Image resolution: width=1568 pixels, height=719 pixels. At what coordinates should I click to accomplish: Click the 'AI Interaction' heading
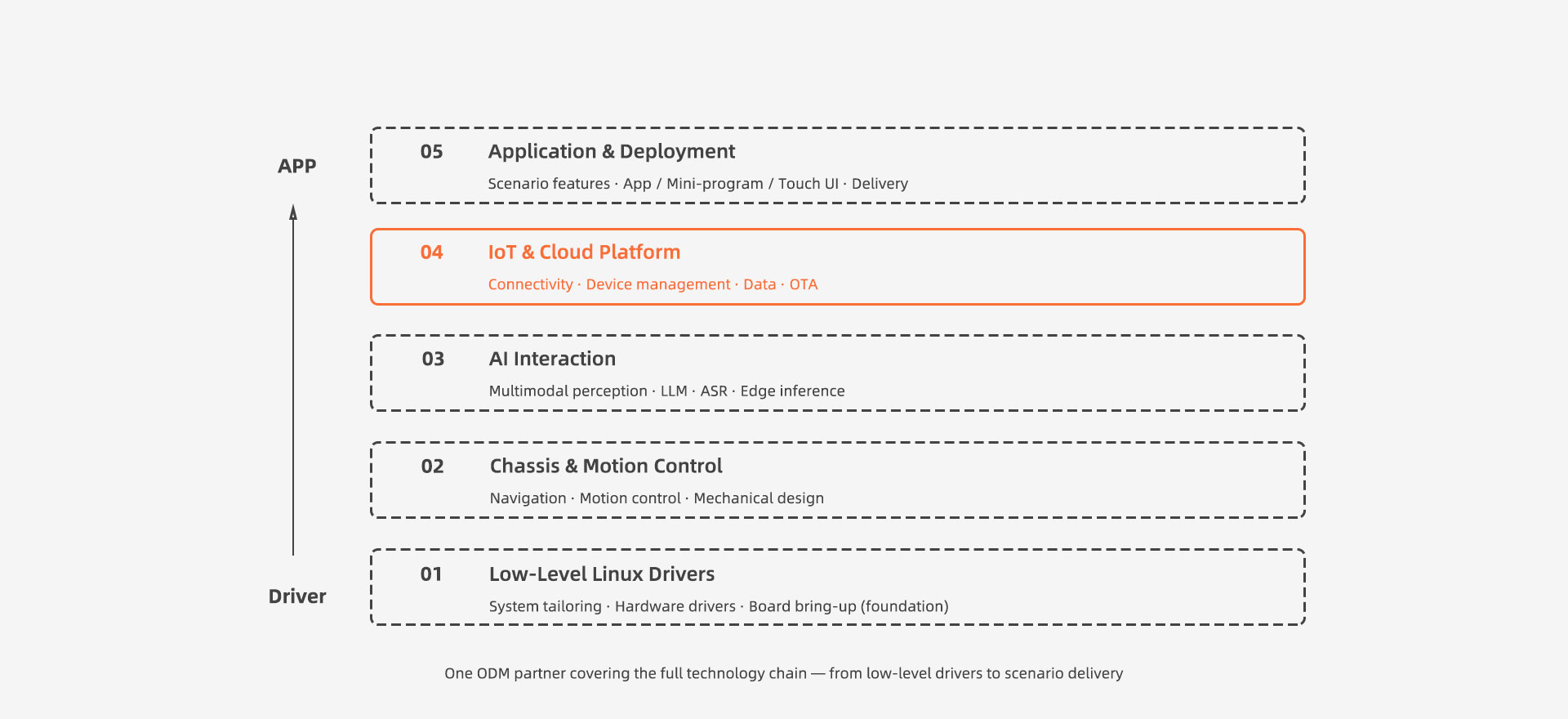(552, 359)
